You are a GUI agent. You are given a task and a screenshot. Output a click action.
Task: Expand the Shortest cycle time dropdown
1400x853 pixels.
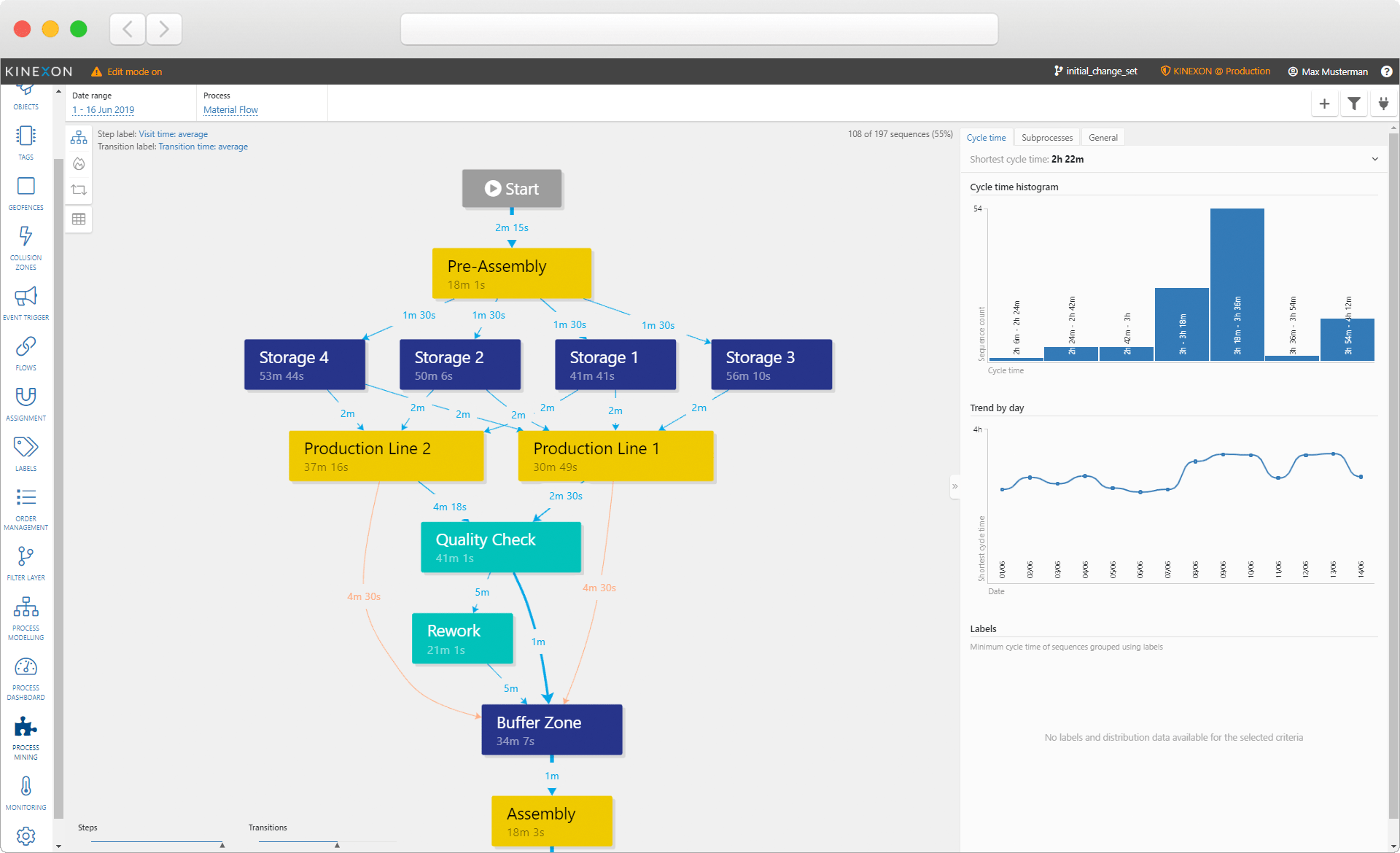[x=1374, y=159]
